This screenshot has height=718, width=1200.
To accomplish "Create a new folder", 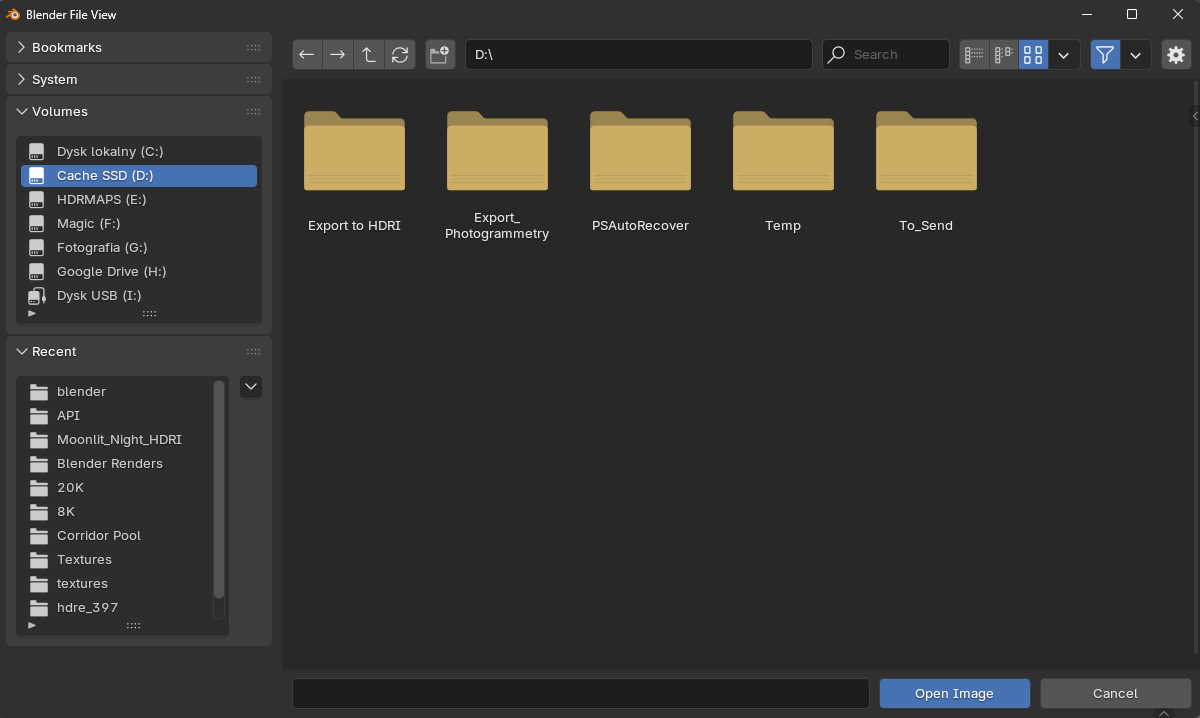I will pos(440,55).
